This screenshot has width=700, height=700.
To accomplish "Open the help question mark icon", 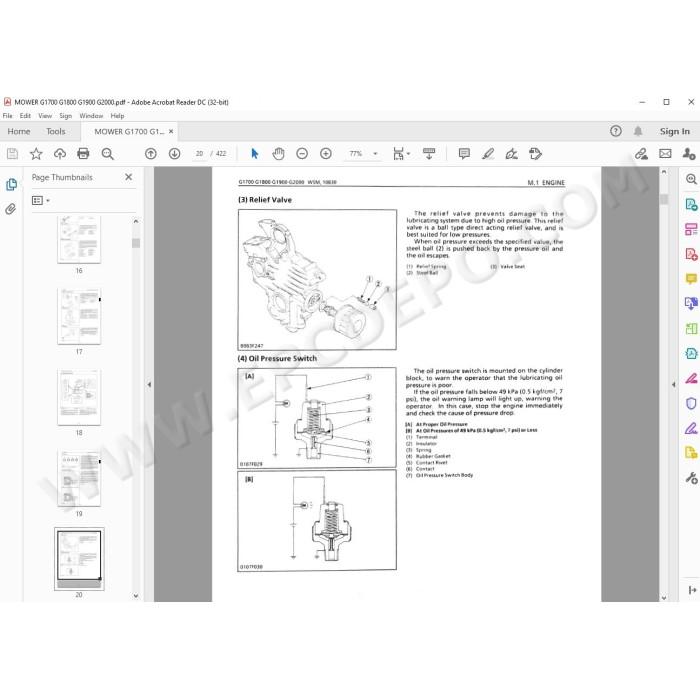I will tap(616, 131).
